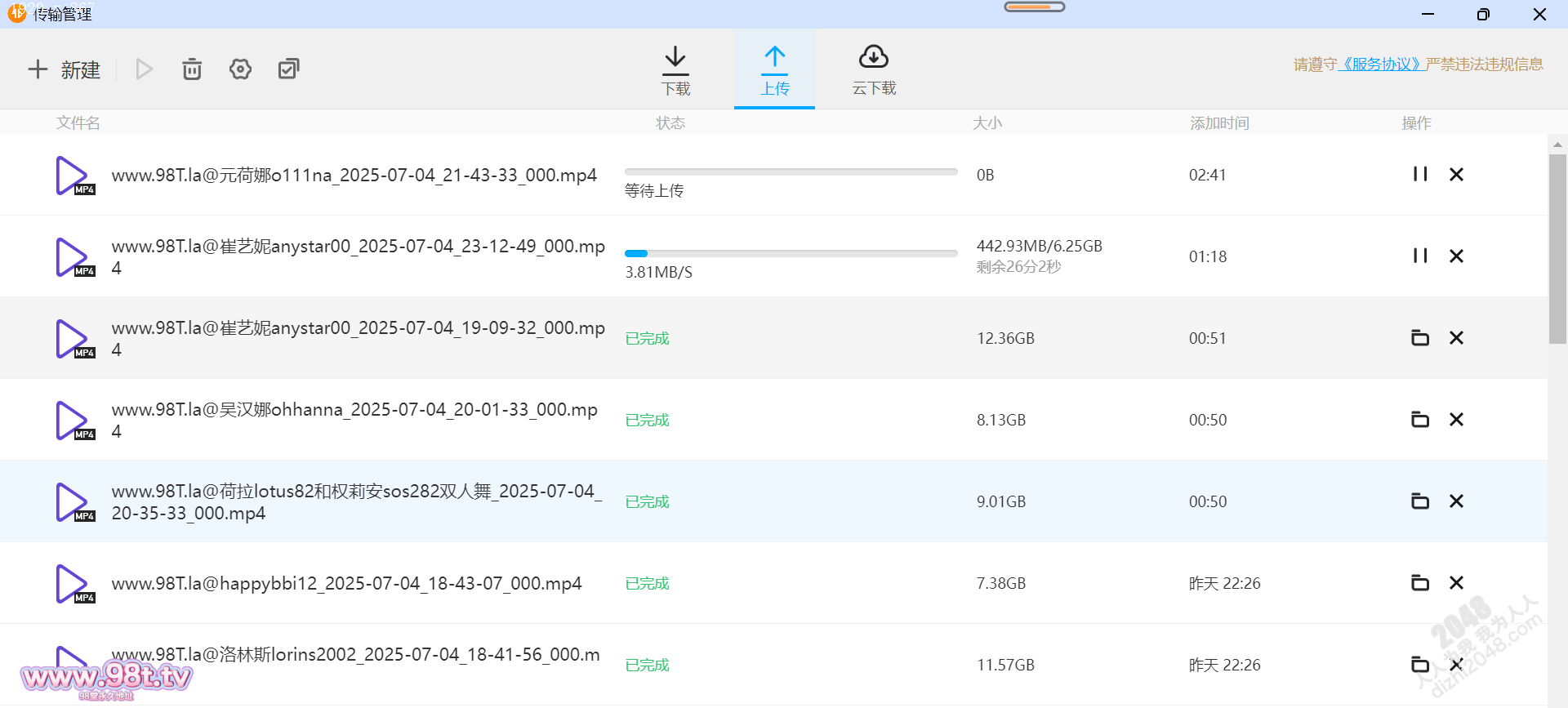Open transfer settings via hexagon gear icon
1568x708 pixels.
pos(240,69)
